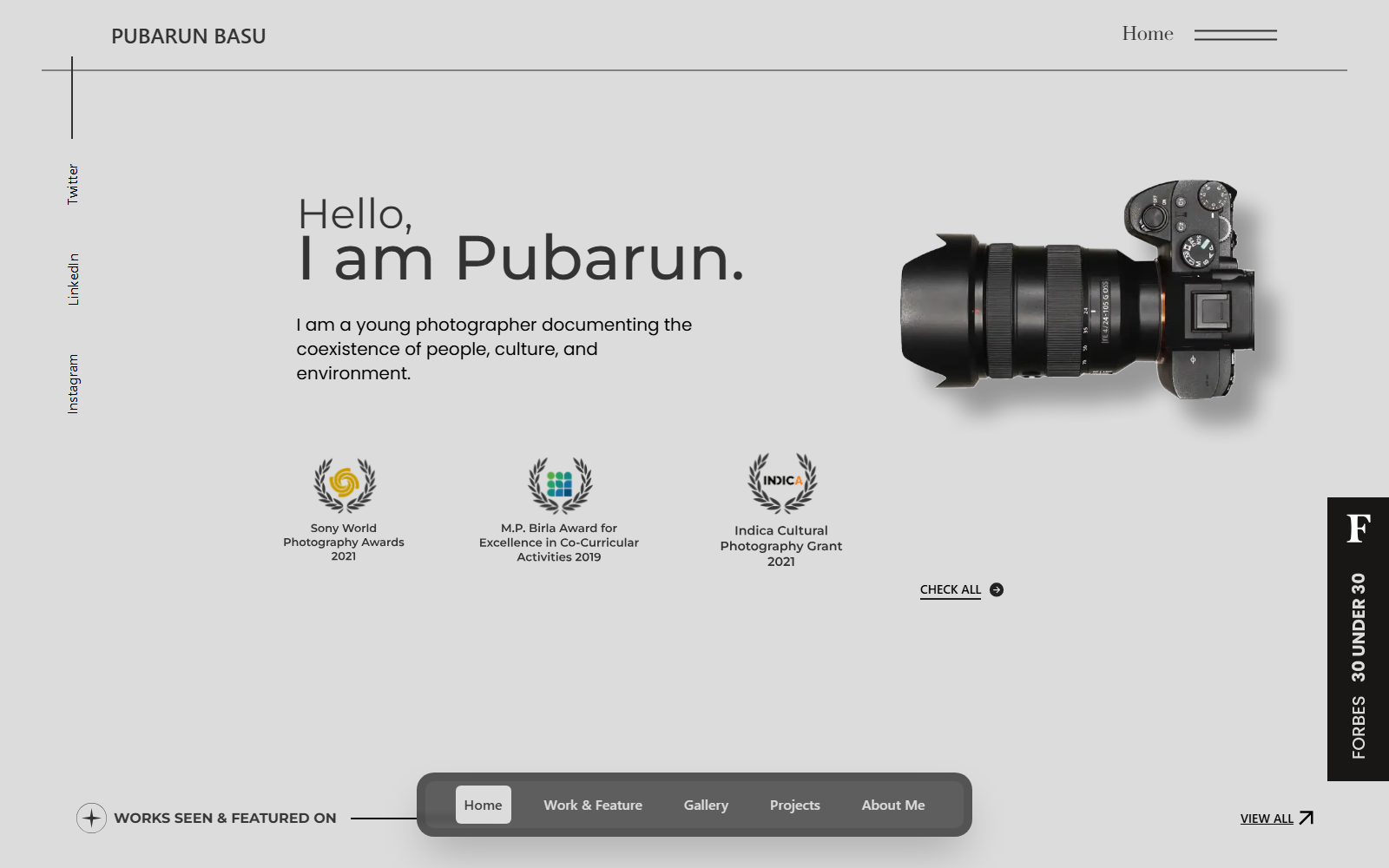Open the Instagram sidebar link
The image size is (1389, 868).
coord(73,384)
